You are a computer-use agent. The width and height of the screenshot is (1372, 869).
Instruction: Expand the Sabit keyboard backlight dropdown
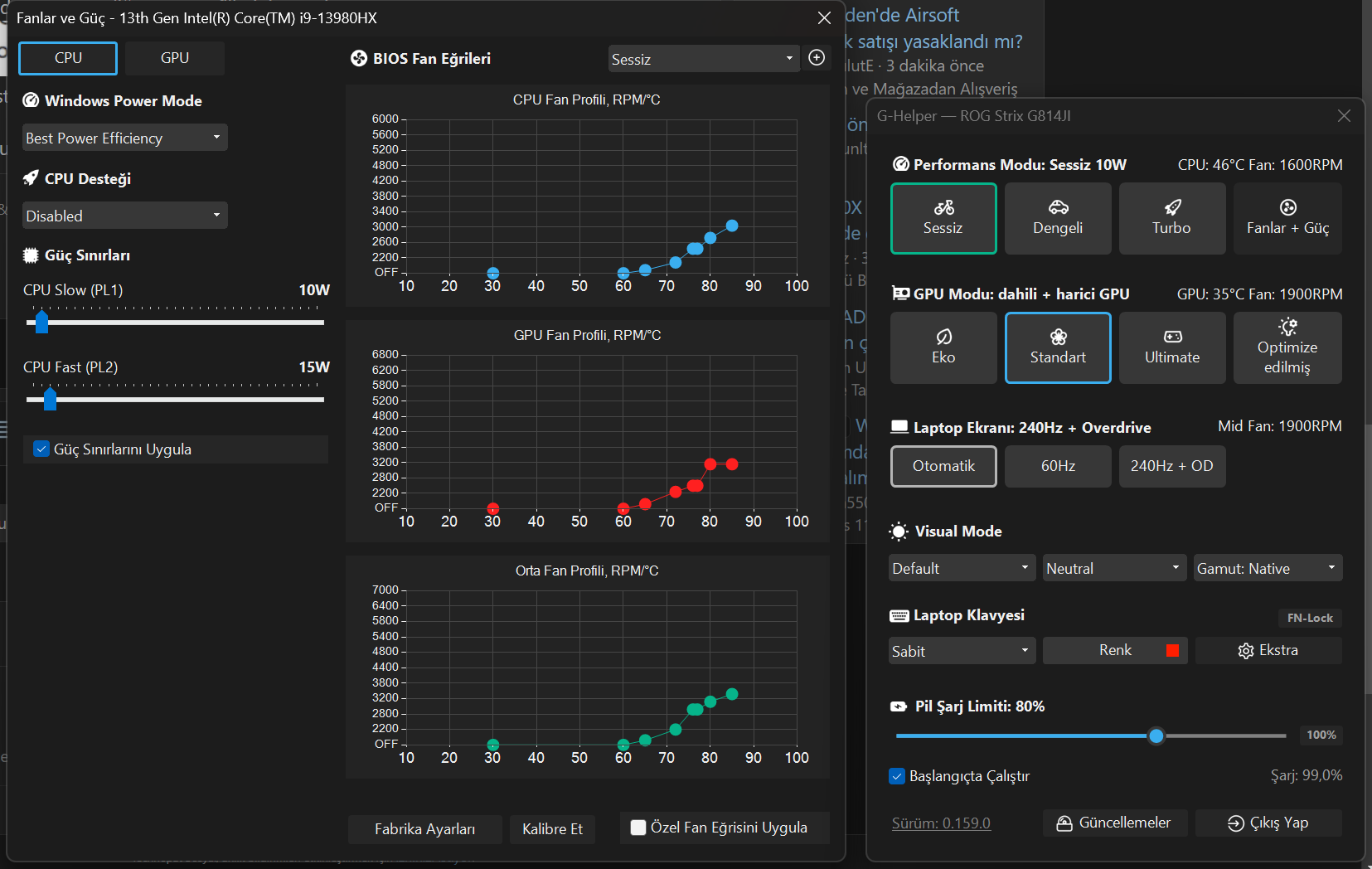(962, 651)
